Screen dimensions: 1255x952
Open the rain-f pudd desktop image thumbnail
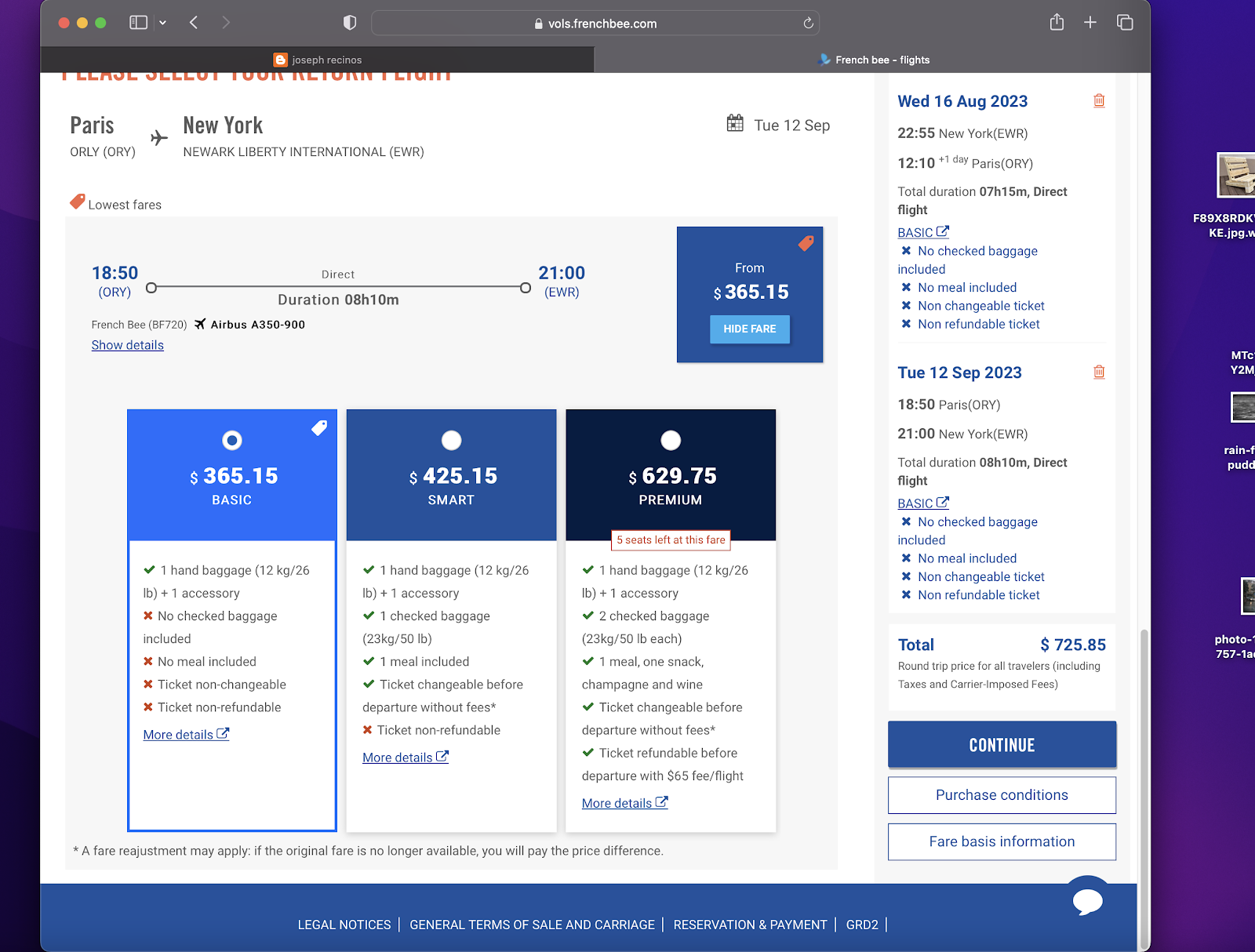click(x=1242, y=408)
